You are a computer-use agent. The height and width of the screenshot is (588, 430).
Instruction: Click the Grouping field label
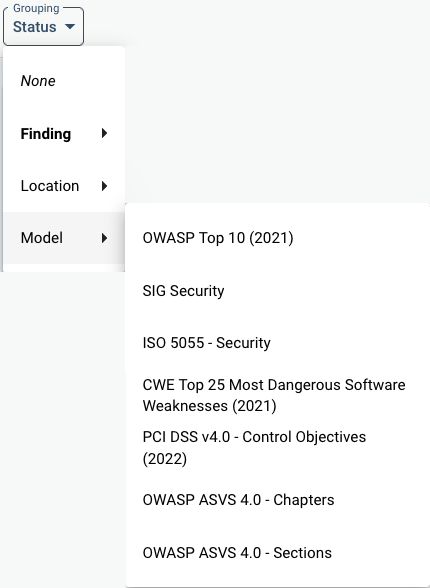tap(36, 8)
